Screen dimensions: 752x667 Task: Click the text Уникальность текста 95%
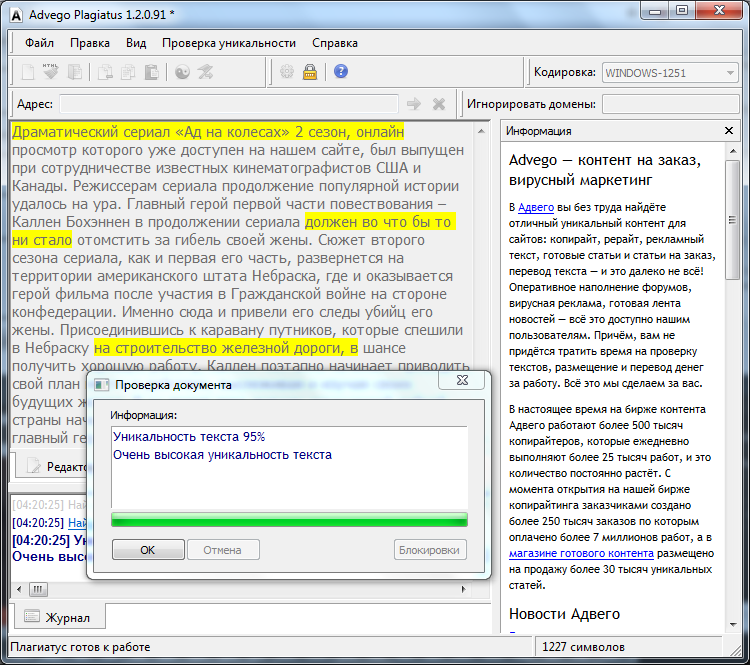coord(189,436)
